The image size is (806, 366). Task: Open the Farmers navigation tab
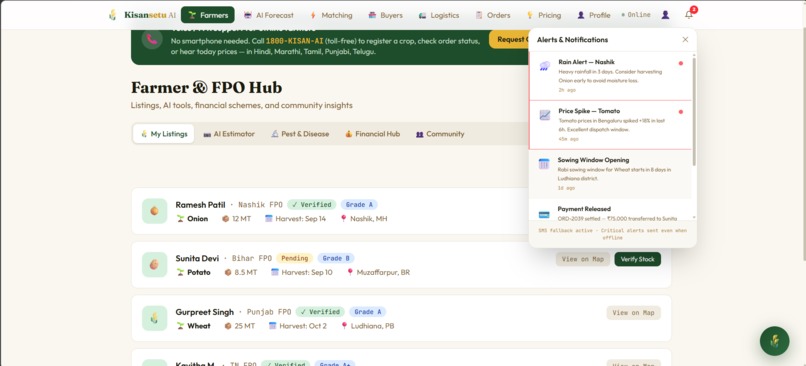tap(208, 15)
